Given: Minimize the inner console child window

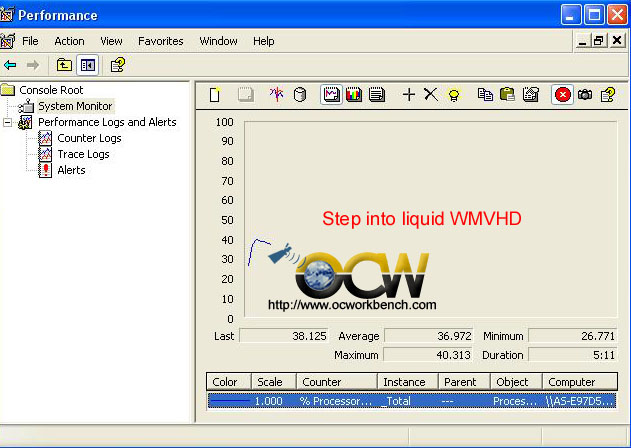Looking at the screenshot, I should (582, 40).
